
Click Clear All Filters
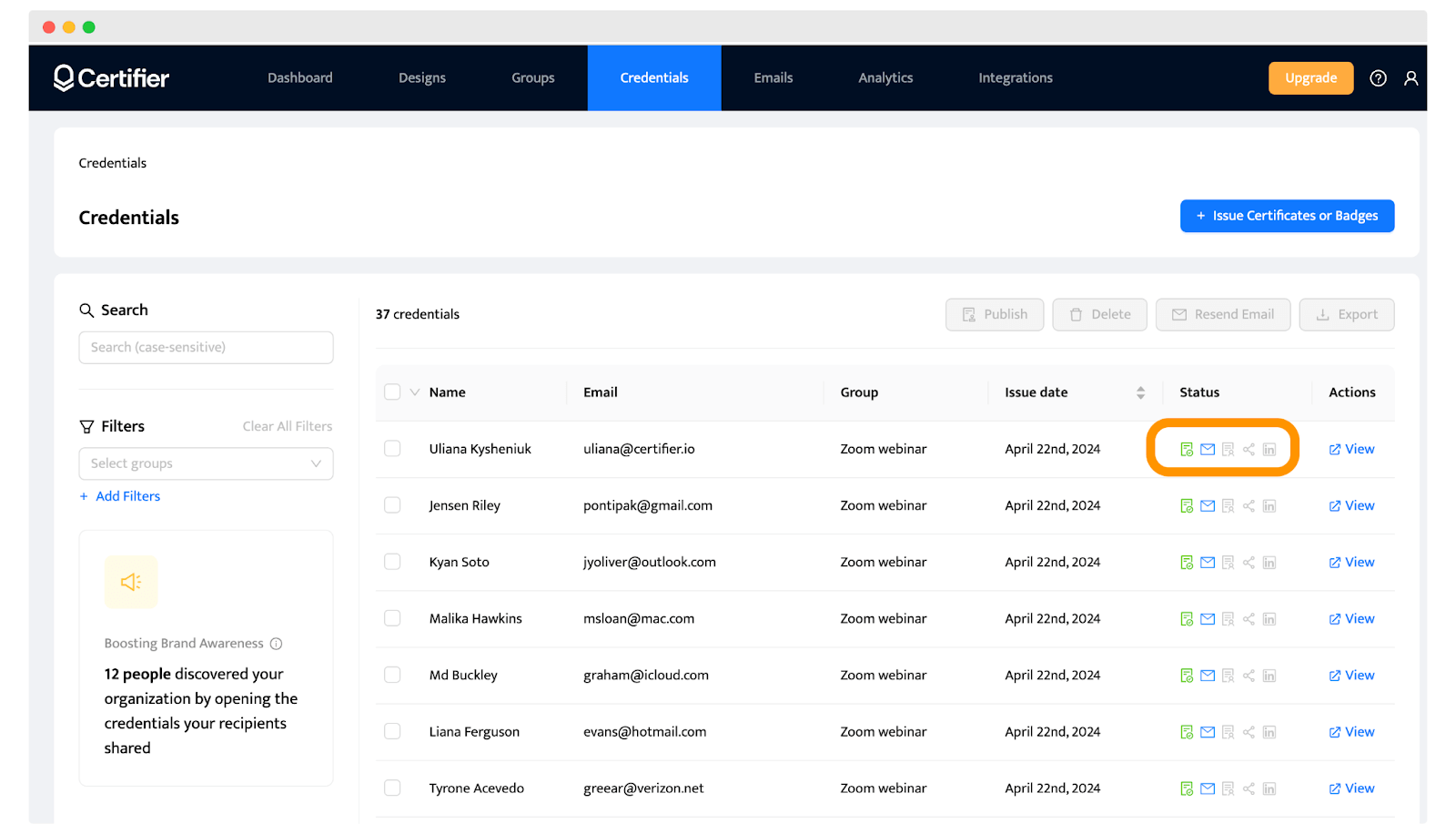click(x=288, y=427)
